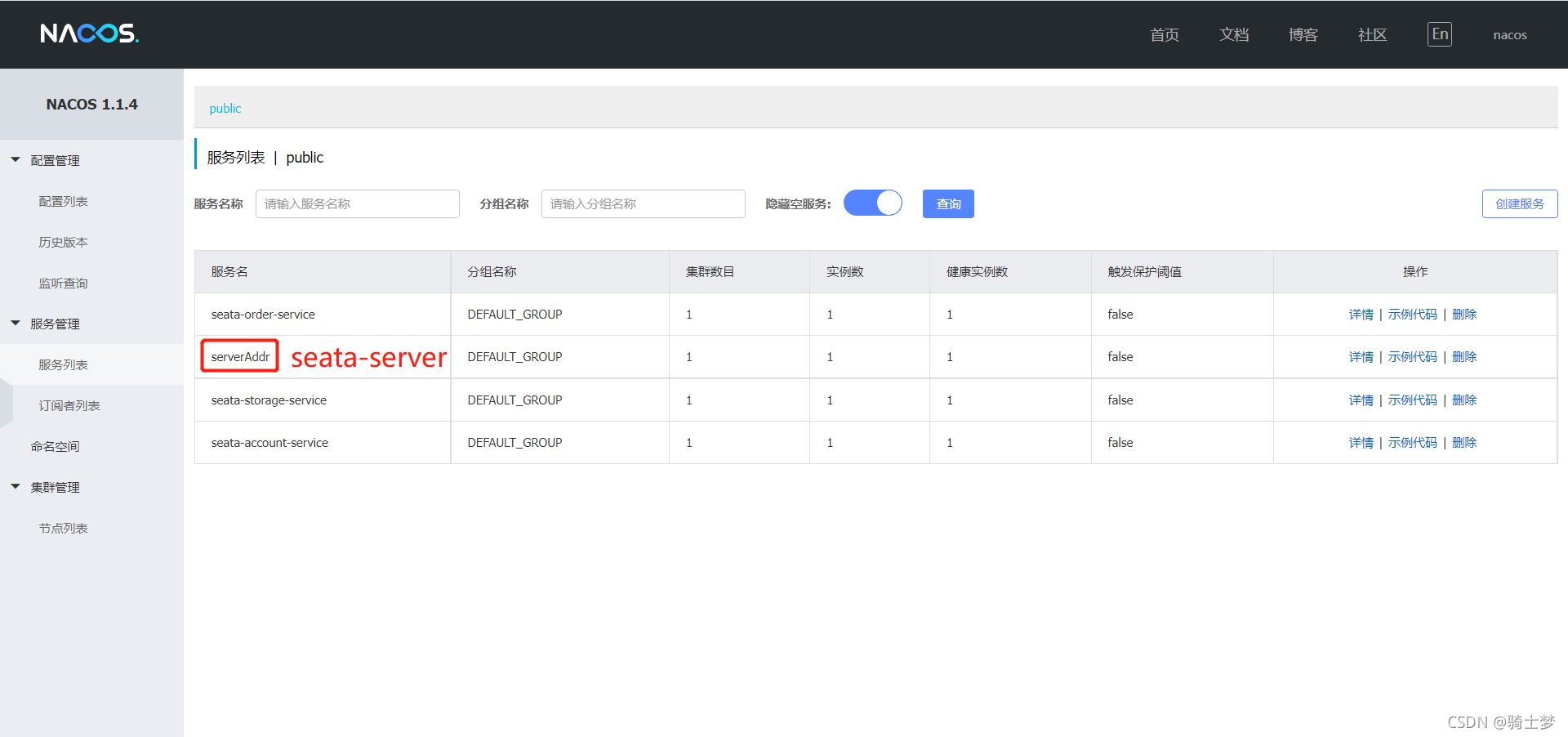Collapse the 配置管理 section arrow
Image resolution: width=1568 pixels, height=737 pixels.
click(16, 160)
